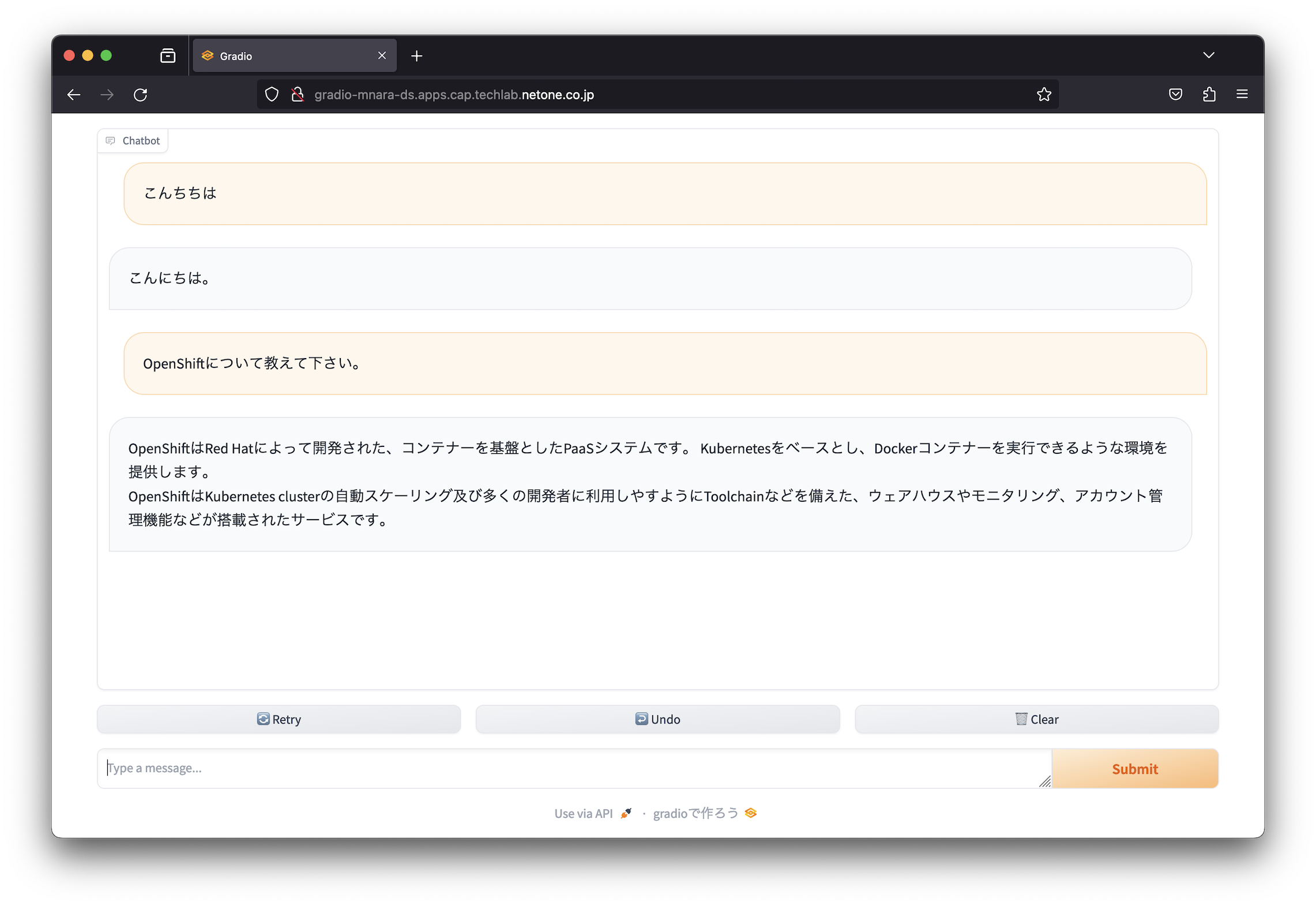The image size is (1316, 906).
Task: Click the Undo button
Action: coord(657,719)
